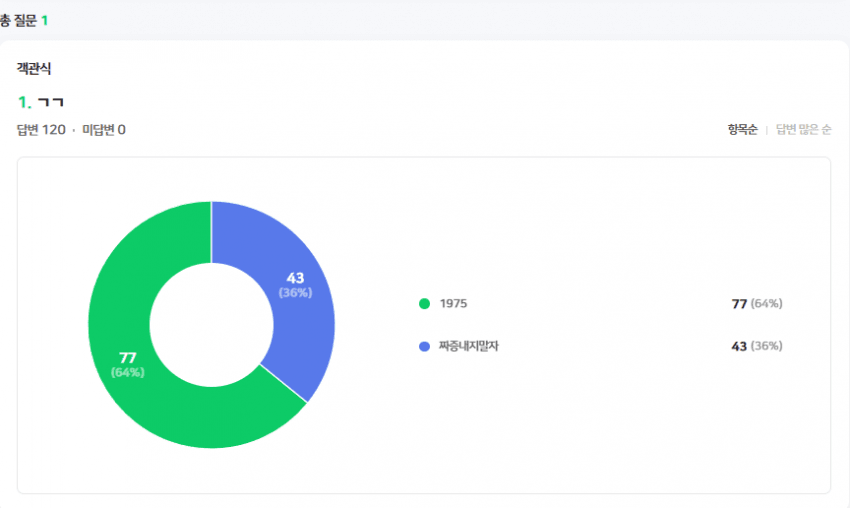
Task: Click the 미답변 0 unanswered count
Action: click(x=104, y=130)
